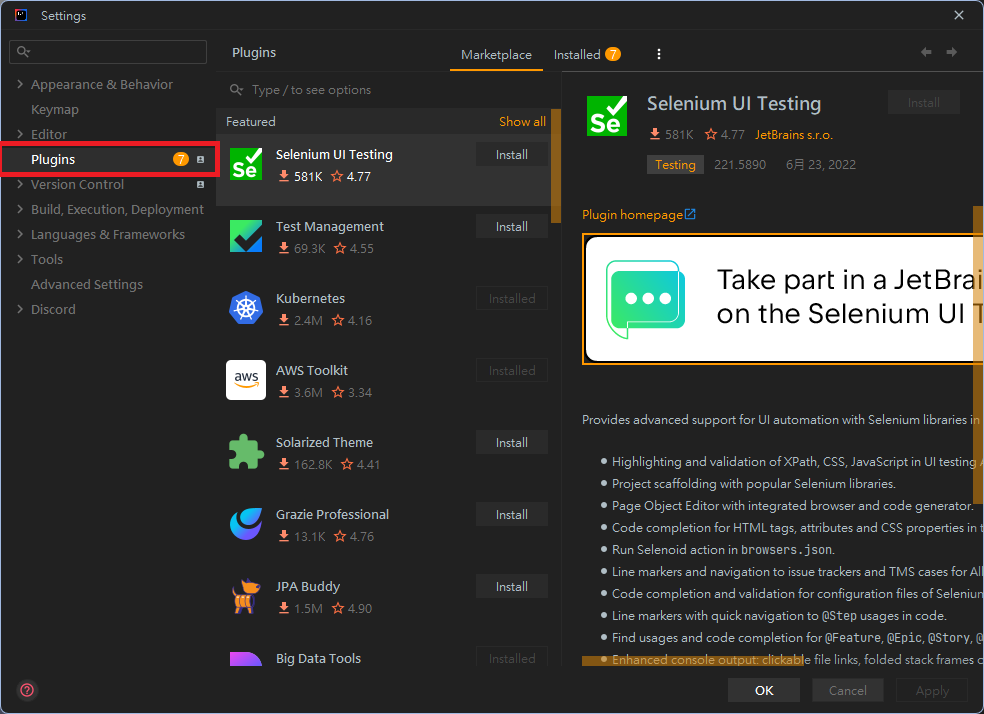The image size is (984, 714).
Task: Click the Solarized Theme puzzle-piece icon
Action: pos(246,452)
